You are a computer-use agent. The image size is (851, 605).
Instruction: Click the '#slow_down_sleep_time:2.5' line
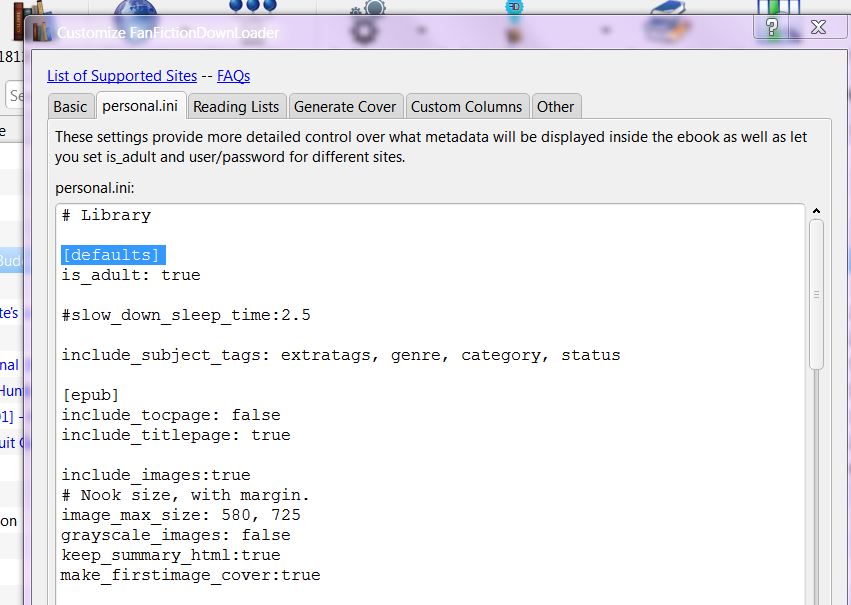186,315
